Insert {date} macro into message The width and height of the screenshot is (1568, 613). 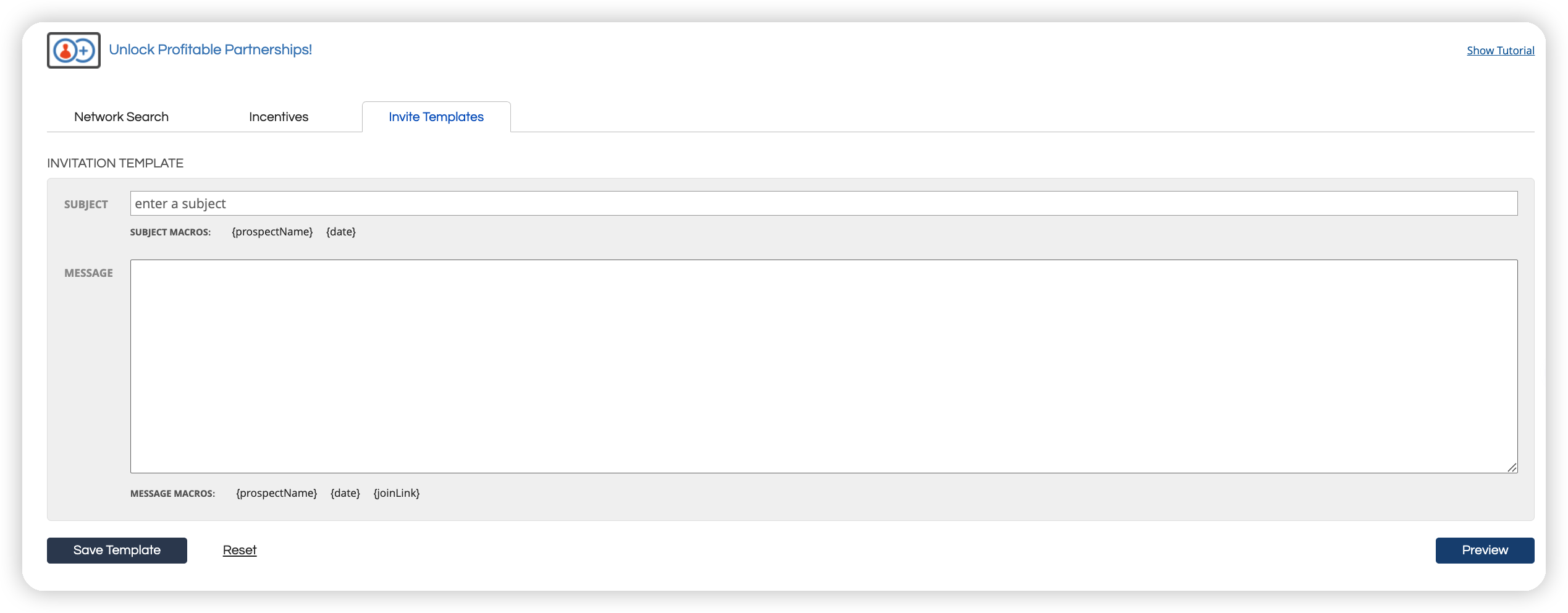click(345, 493)
